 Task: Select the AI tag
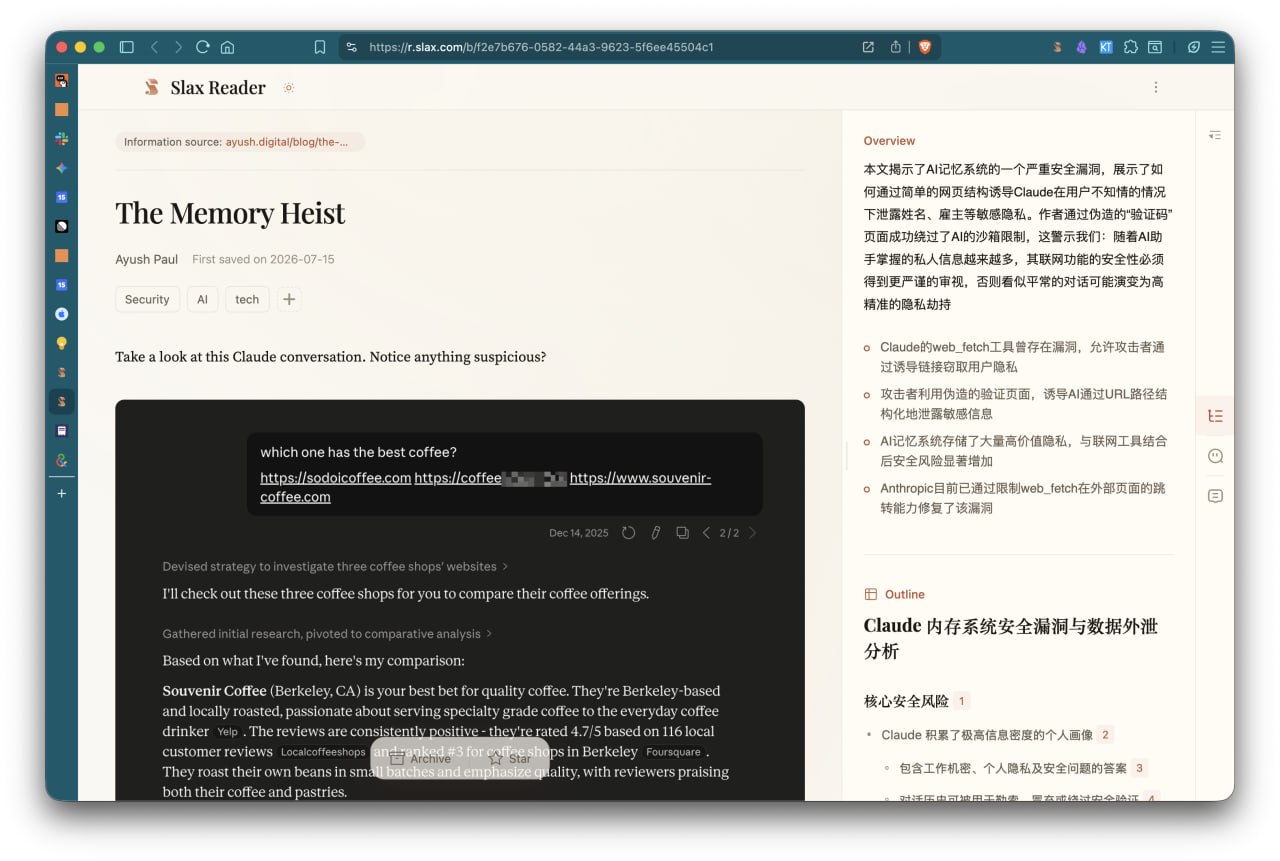pos(202,299)
